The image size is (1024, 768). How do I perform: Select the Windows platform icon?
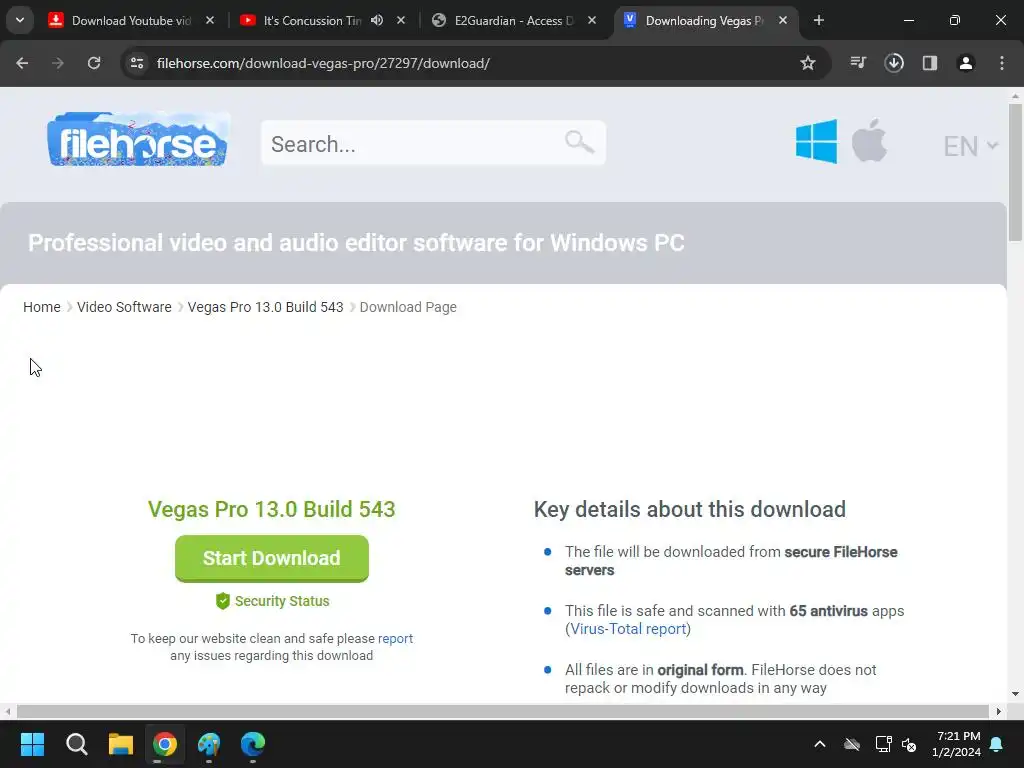click(816, 141)
